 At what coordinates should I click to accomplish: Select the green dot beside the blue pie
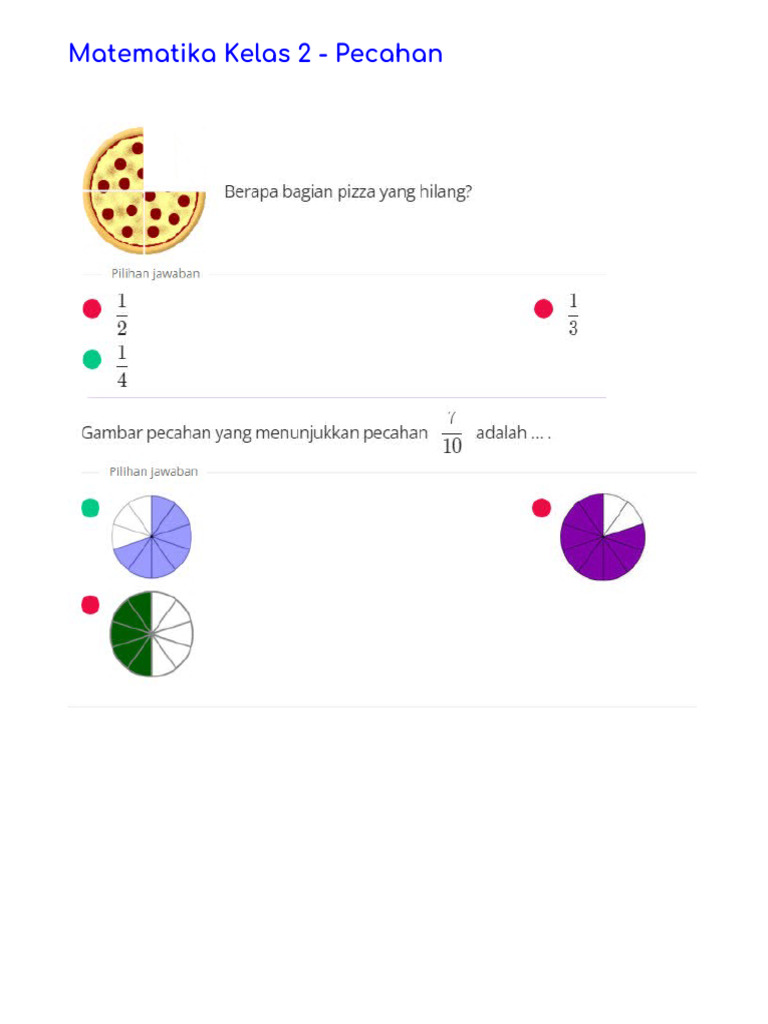pos(90,508)
